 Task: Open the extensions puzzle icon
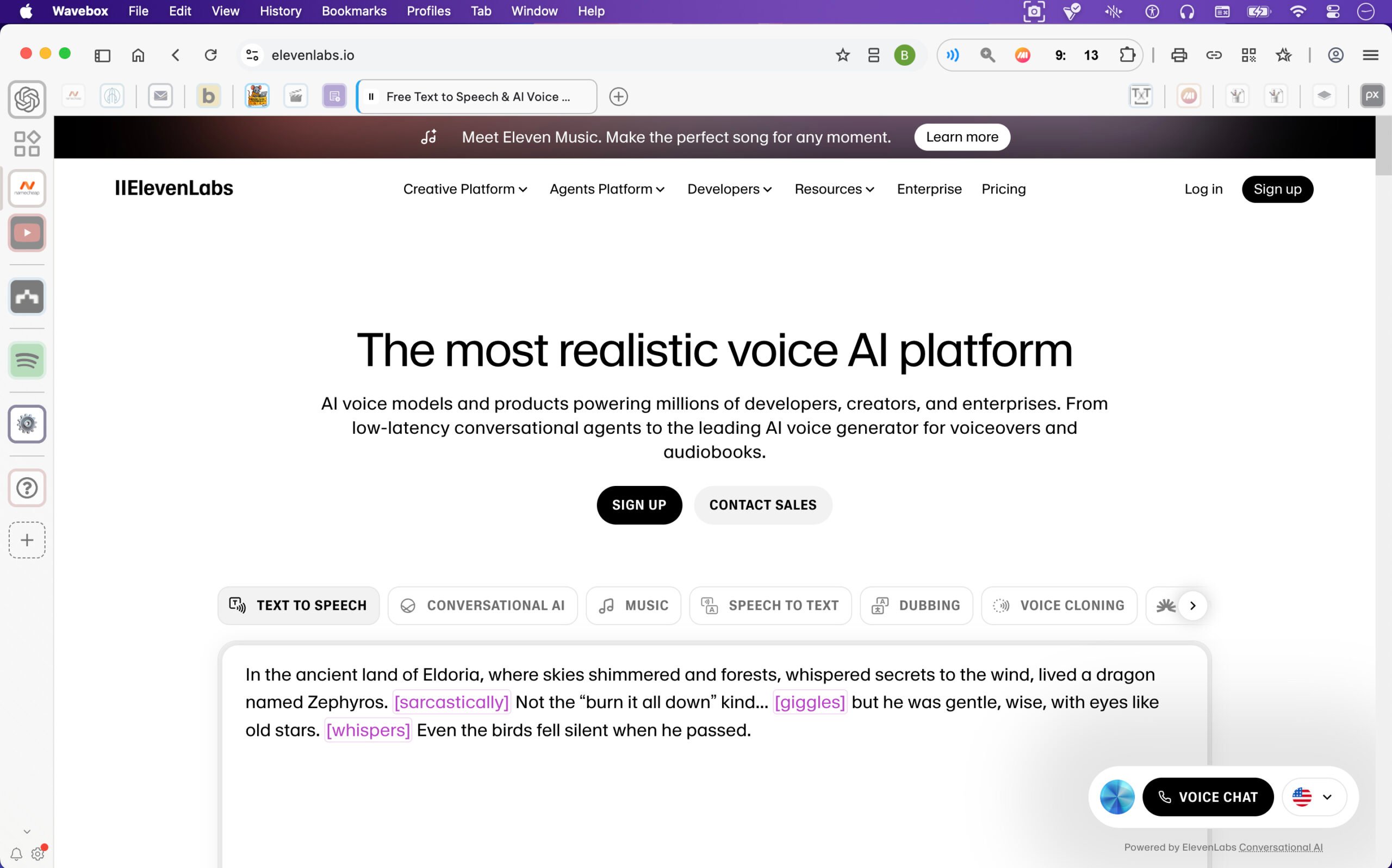[1127, 55]
